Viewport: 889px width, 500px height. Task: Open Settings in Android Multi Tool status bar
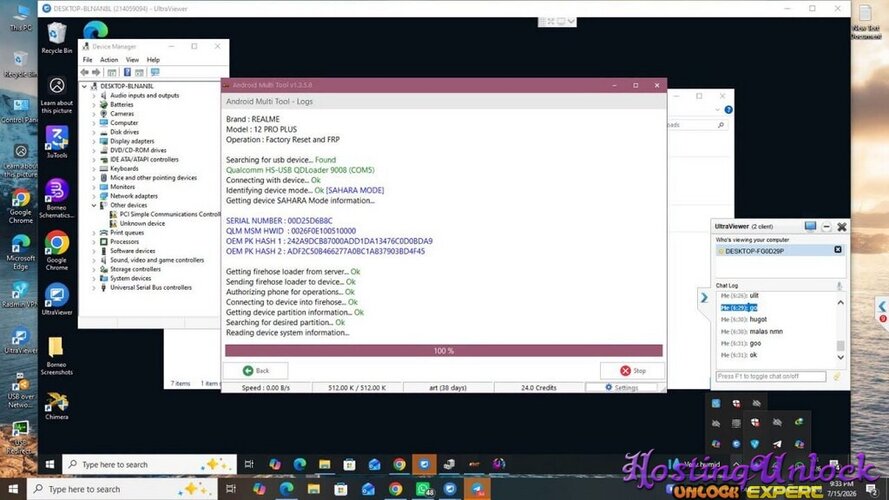click(x=621, y=388)
